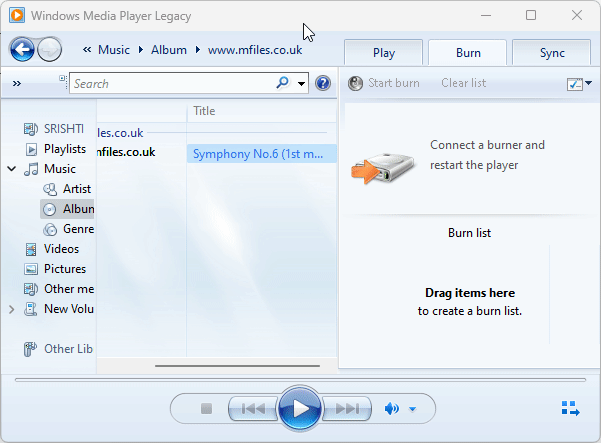Mute the volume speaker icon
The height and width of the screenshot is (443, 601).
pyautogui.click(x=391, y=409)
